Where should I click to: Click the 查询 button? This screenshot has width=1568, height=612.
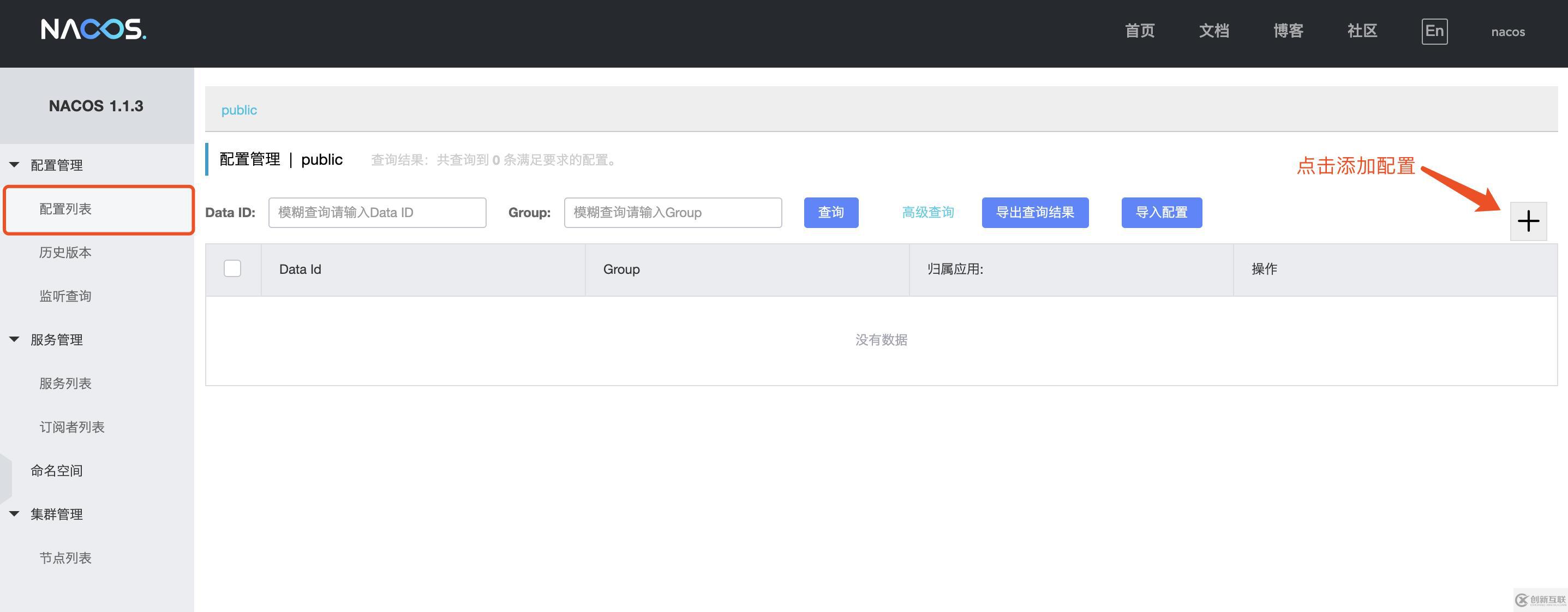(831, 212)
